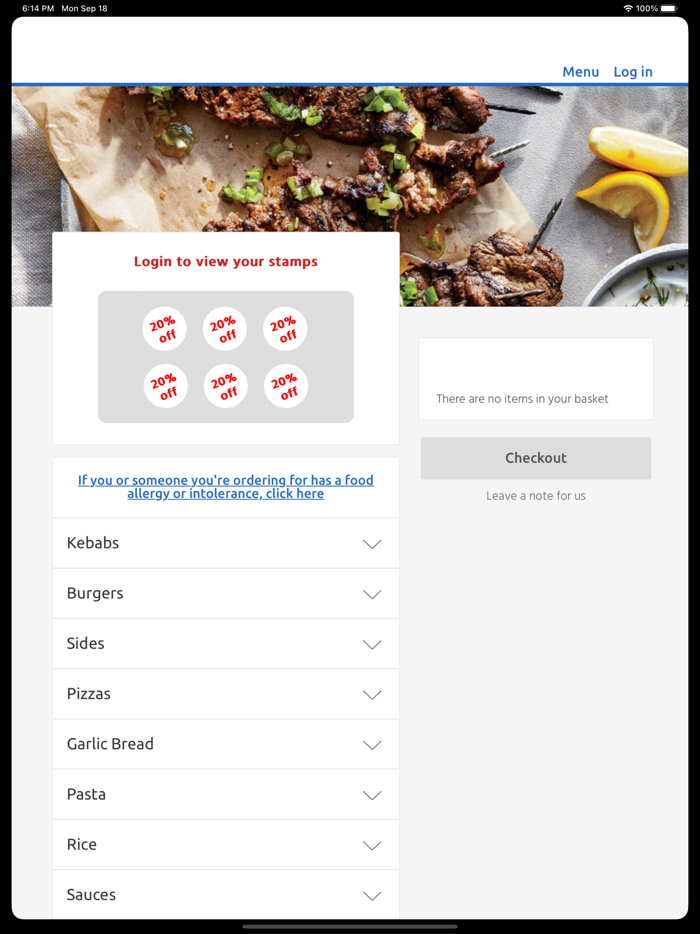Tap the top-right 20% off stamp
This screenshot has height=934, width=700.
coord(285,329)
